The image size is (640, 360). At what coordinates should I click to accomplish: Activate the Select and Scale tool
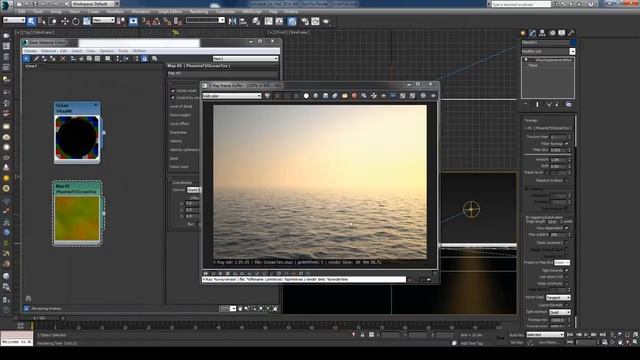87,21
